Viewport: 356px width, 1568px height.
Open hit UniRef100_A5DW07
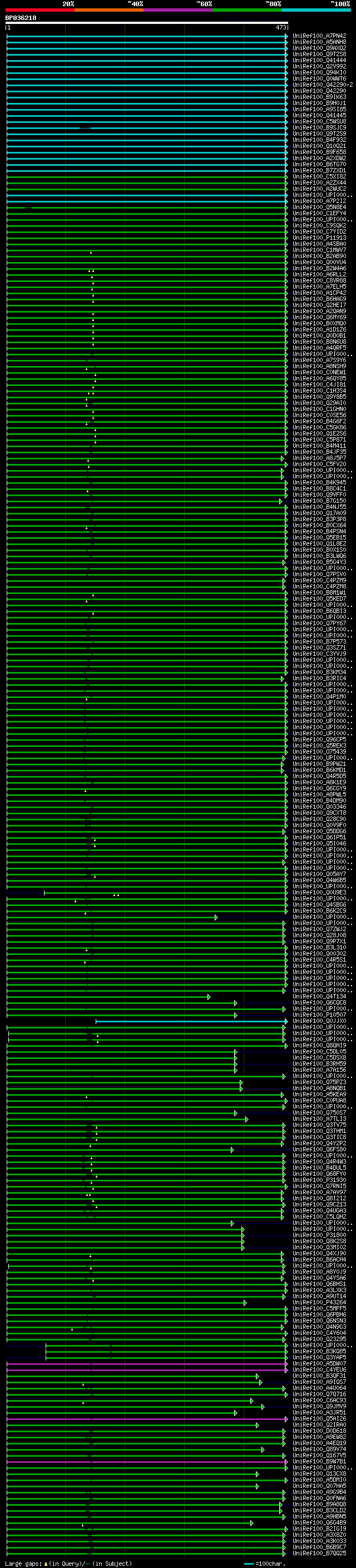319,1364
